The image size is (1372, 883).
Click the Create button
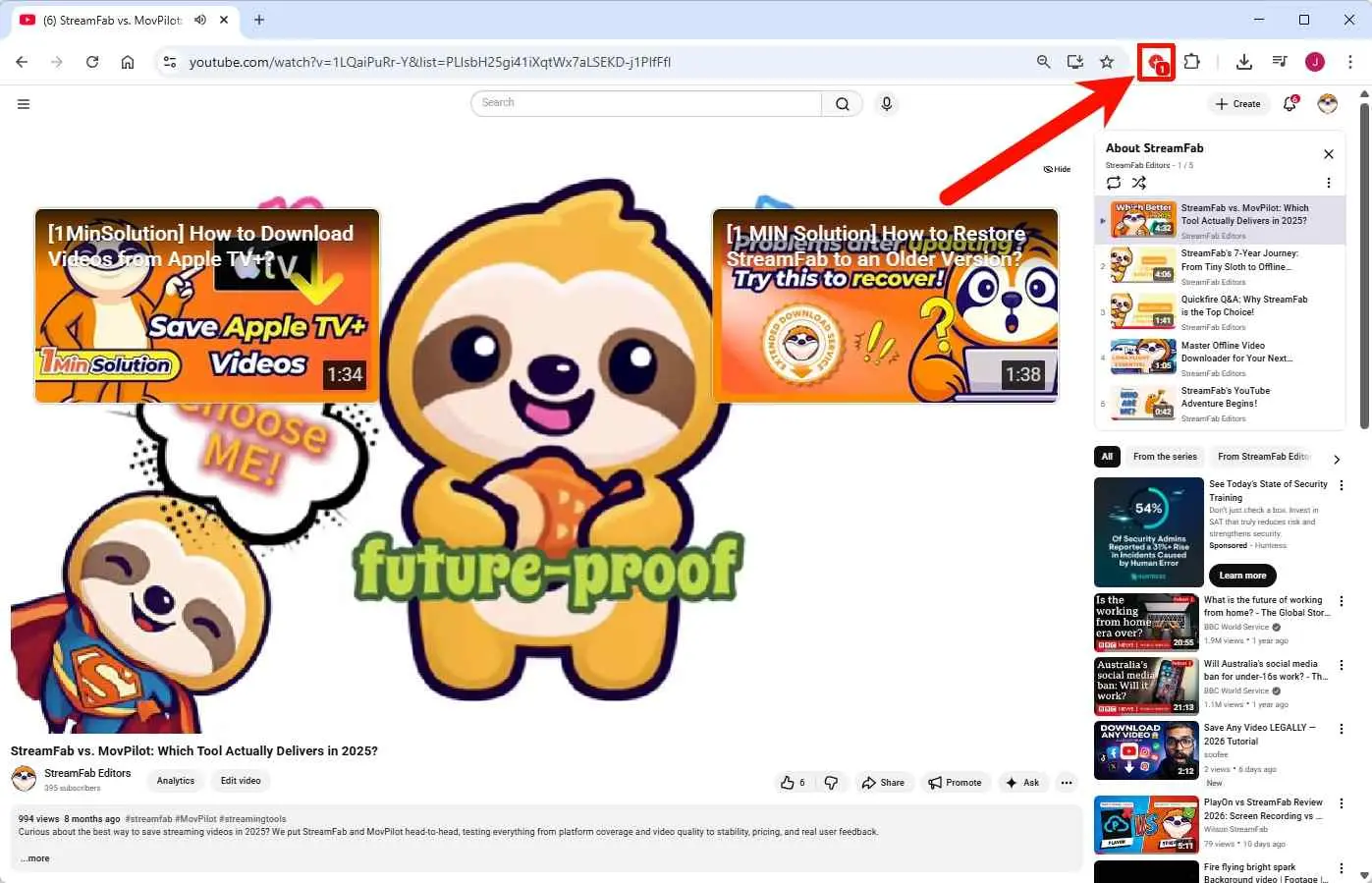coord(1237,104)
